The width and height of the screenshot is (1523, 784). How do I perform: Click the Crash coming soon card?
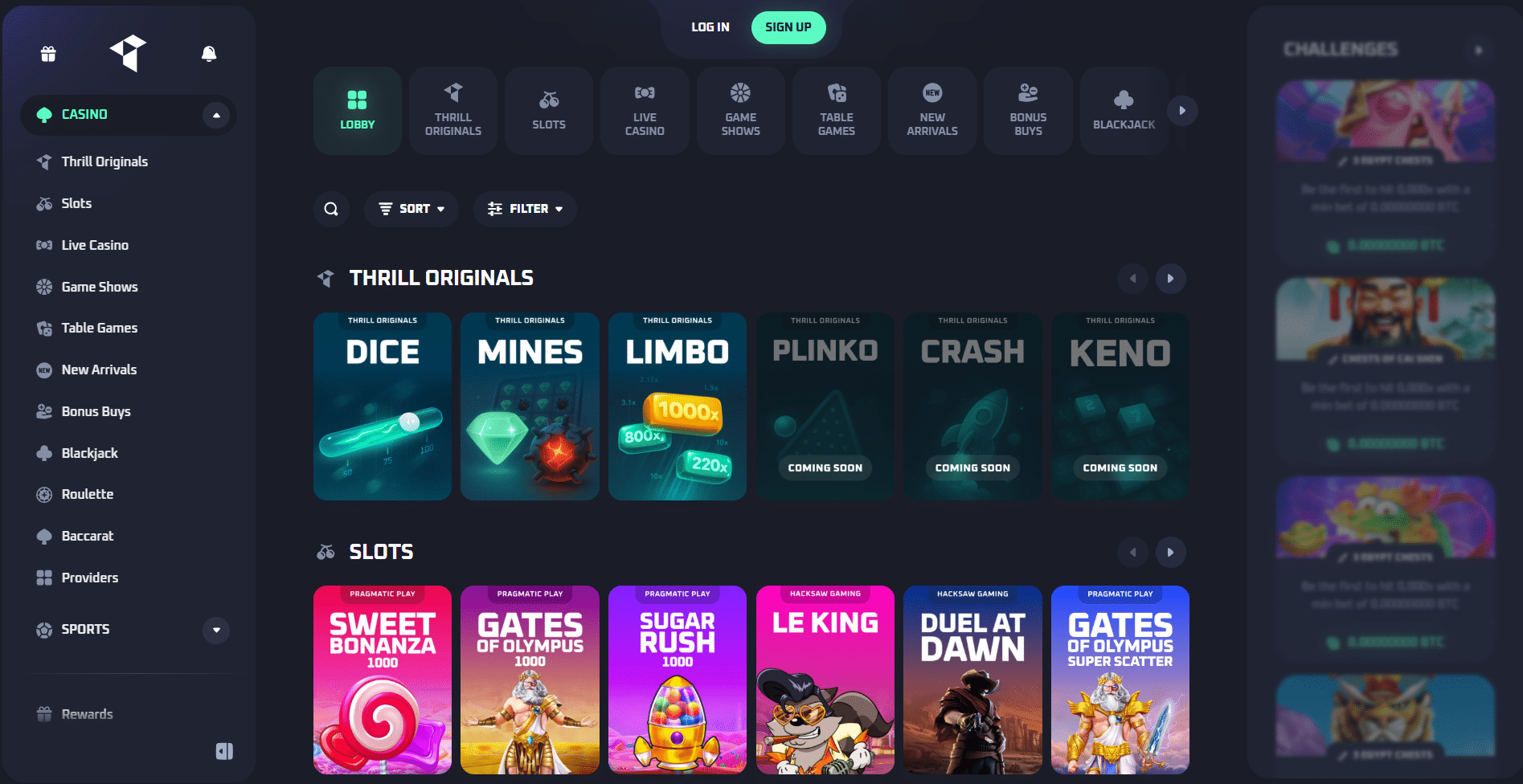pos(972,406)
